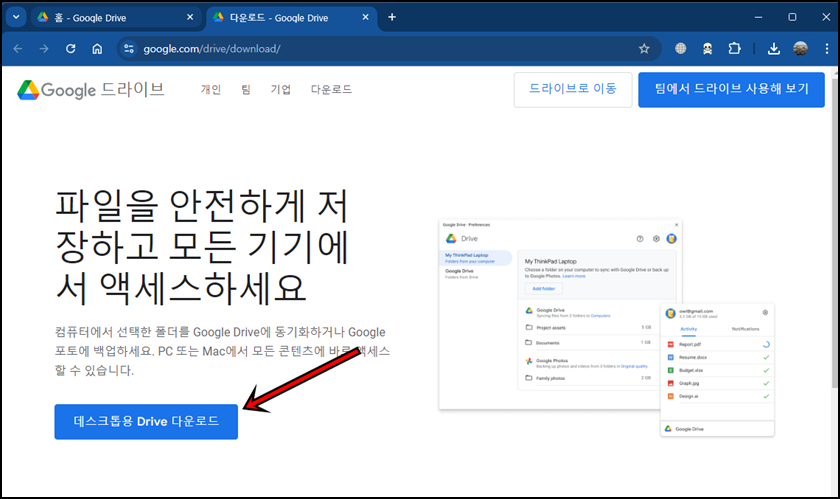Click 팀에서 드라이브 사용해 보기 button
The width and height of the screenshot is (840, 499).
[x=731, y=90]
